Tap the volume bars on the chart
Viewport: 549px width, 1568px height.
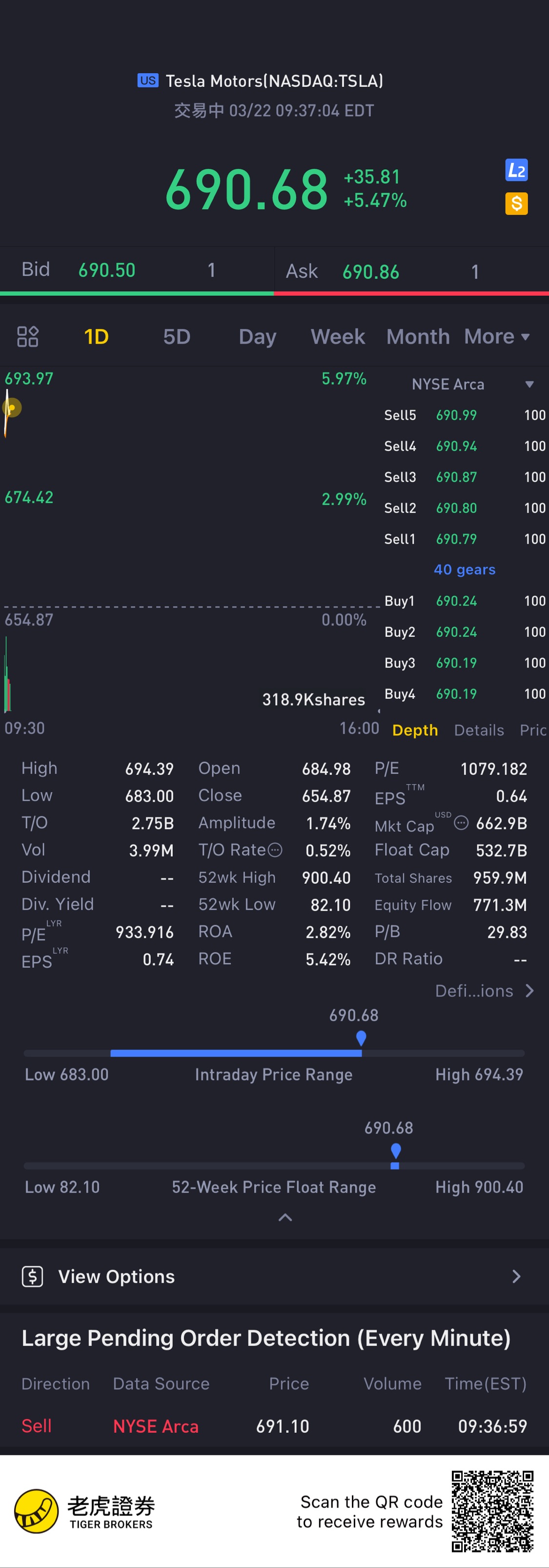(7, 675)
